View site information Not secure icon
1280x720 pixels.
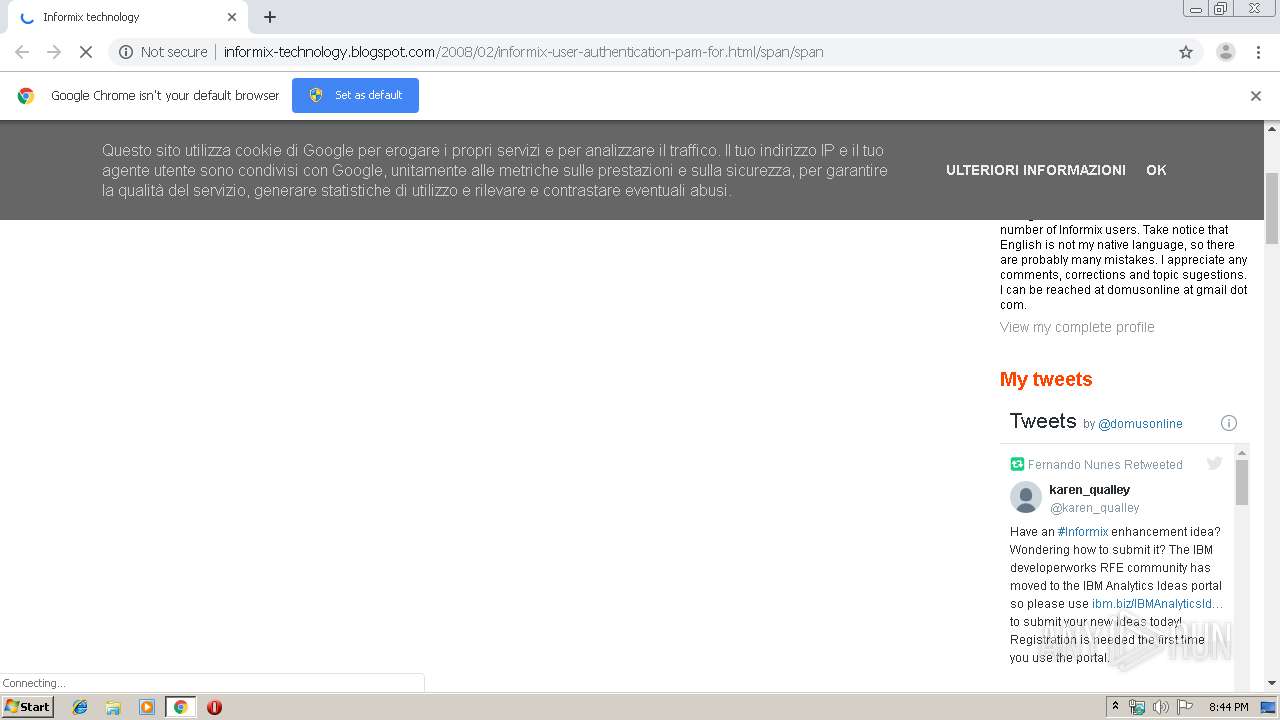(126, 52)
